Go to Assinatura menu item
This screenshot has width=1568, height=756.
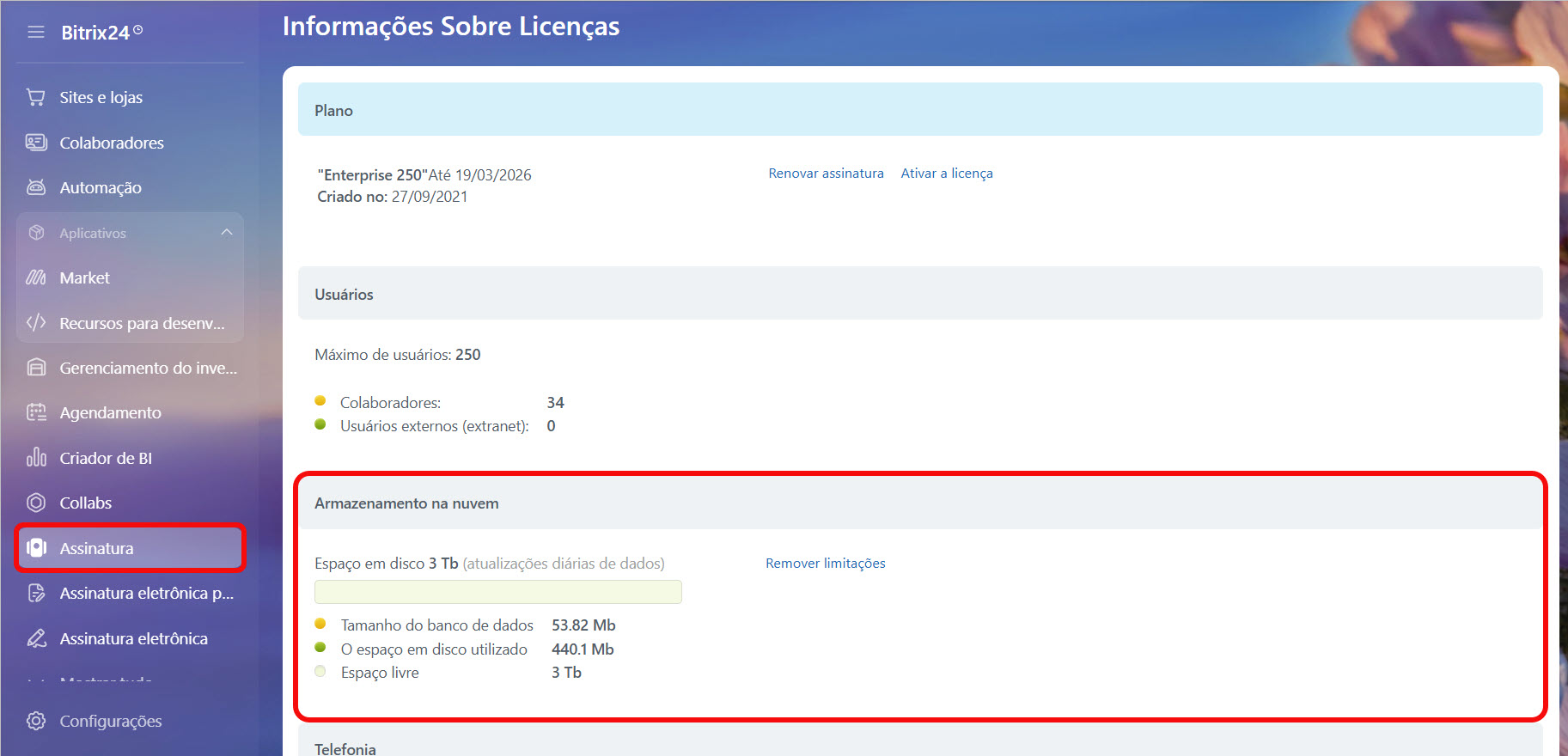[96, 548]
